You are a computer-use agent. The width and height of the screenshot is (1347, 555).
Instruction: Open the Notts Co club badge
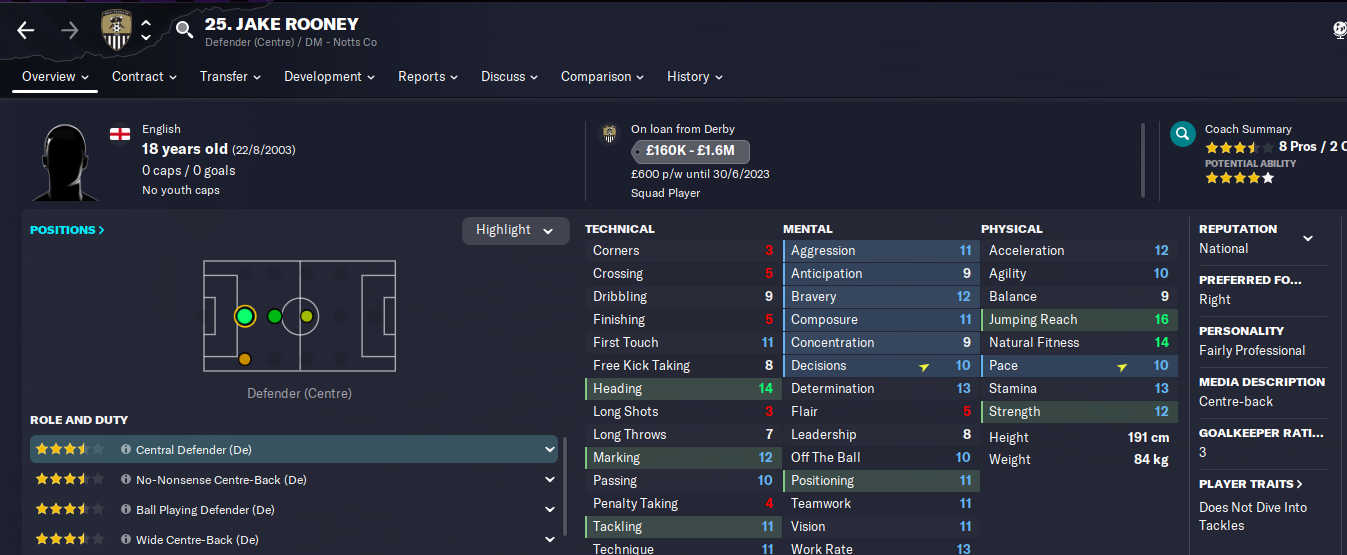pyautogui.click(x=116, y=30)
